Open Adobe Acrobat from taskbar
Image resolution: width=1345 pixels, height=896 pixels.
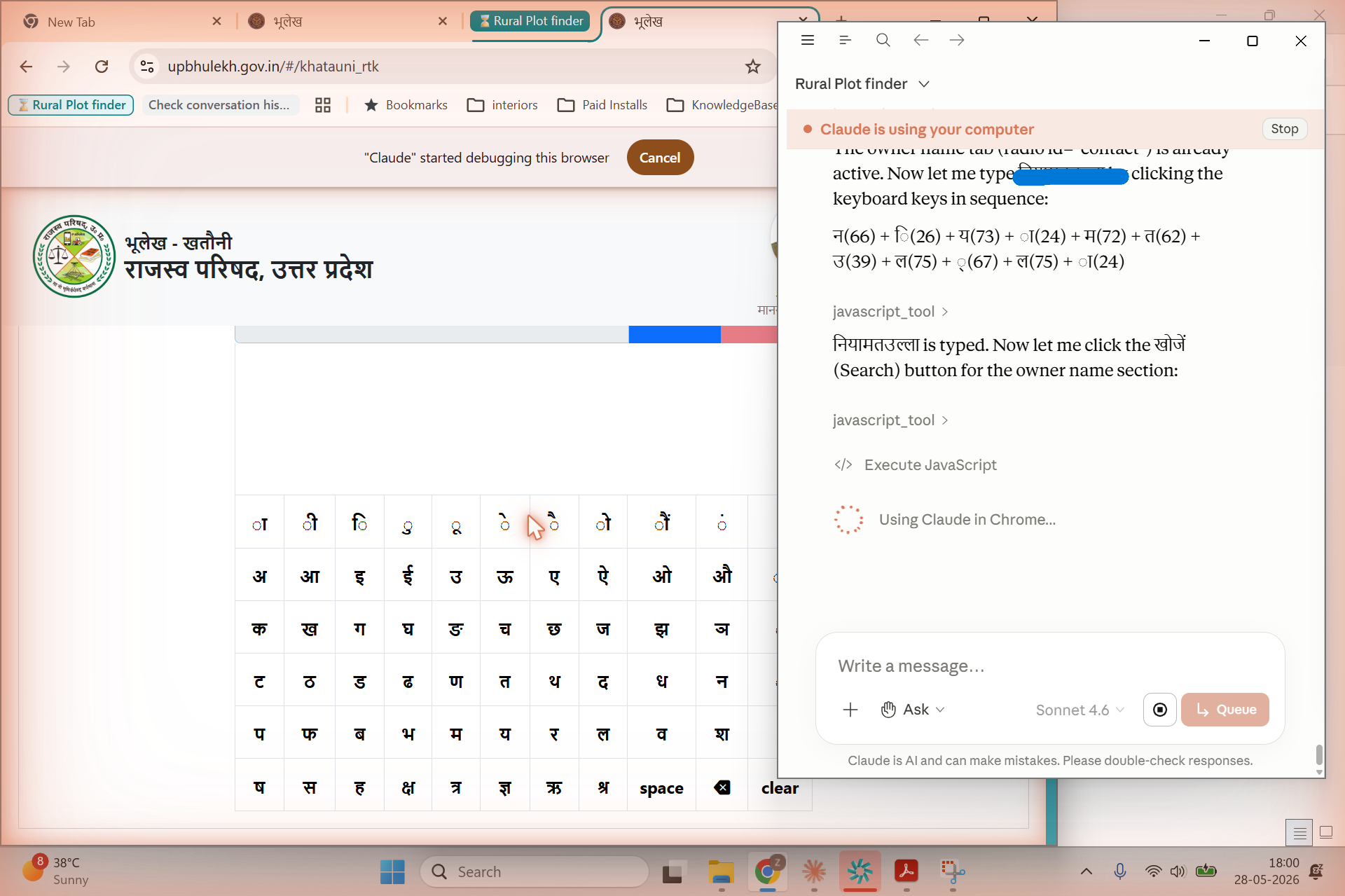(906, 872)
